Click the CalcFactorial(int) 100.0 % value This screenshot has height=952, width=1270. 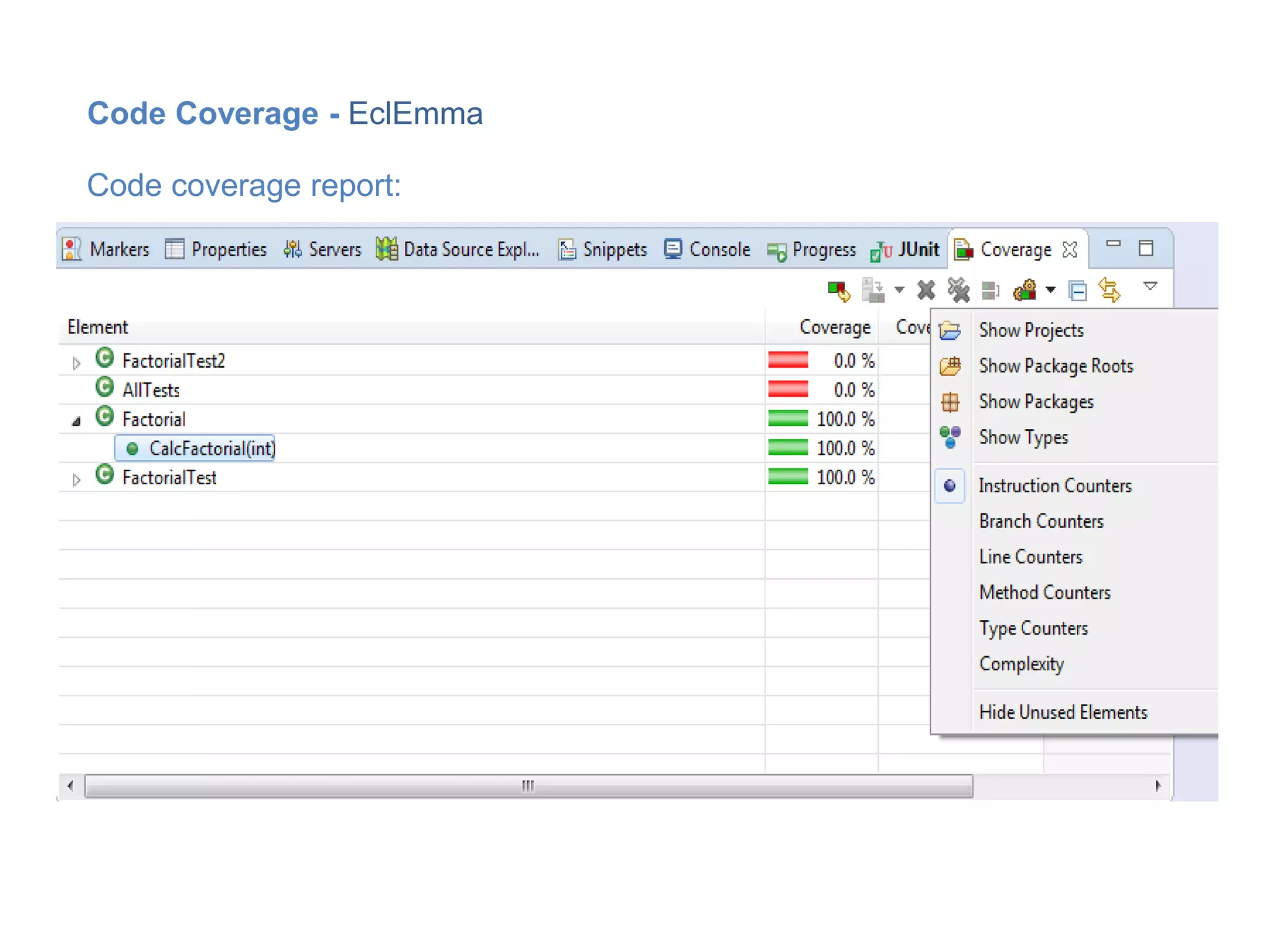(846, 448)
